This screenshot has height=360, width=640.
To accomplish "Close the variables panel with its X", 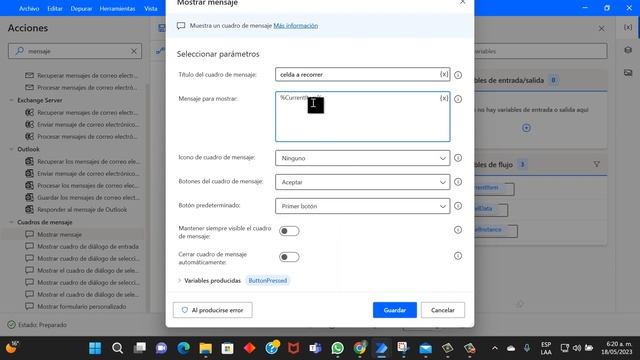I will [x=601, y=29].
